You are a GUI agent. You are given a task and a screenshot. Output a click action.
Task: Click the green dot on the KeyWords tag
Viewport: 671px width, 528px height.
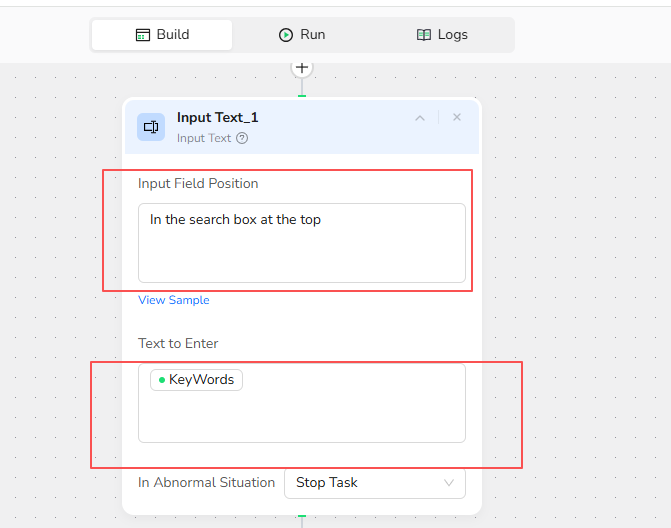162,380
